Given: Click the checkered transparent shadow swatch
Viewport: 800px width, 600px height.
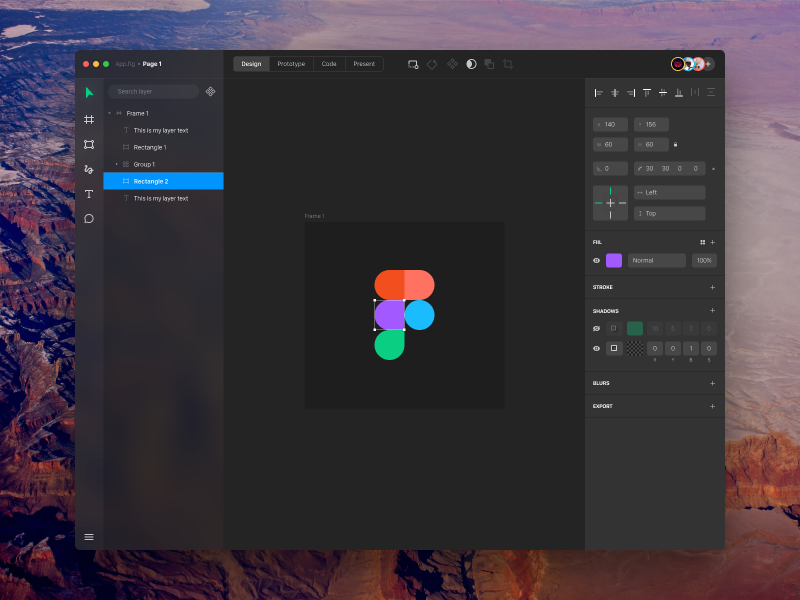Looking at the screenshot, I should (635, 348).
